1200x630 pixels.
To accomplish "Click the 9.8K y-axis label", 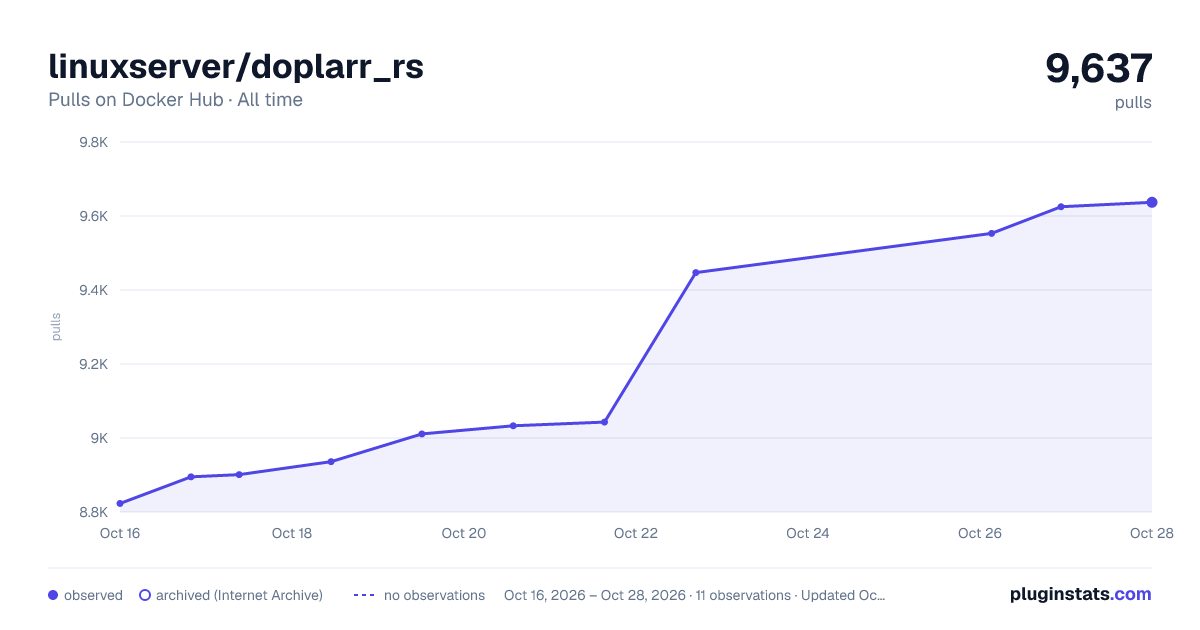I will [93, 142].
